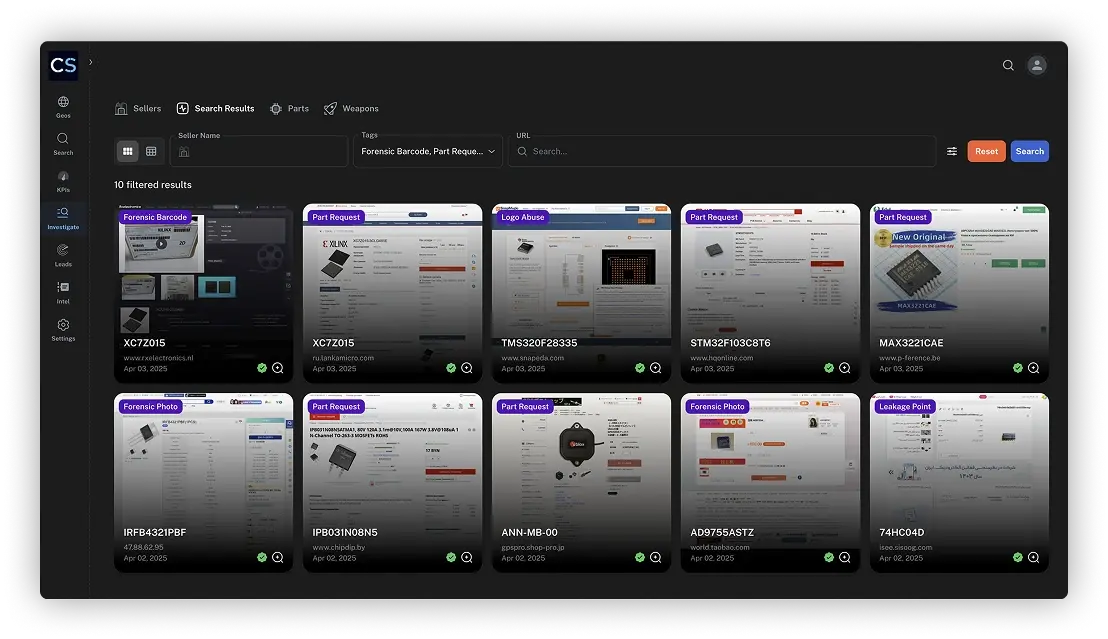Click green check on 74HC04D card
Viewport: 1108px width, 639px height.
pos(1018,558)
